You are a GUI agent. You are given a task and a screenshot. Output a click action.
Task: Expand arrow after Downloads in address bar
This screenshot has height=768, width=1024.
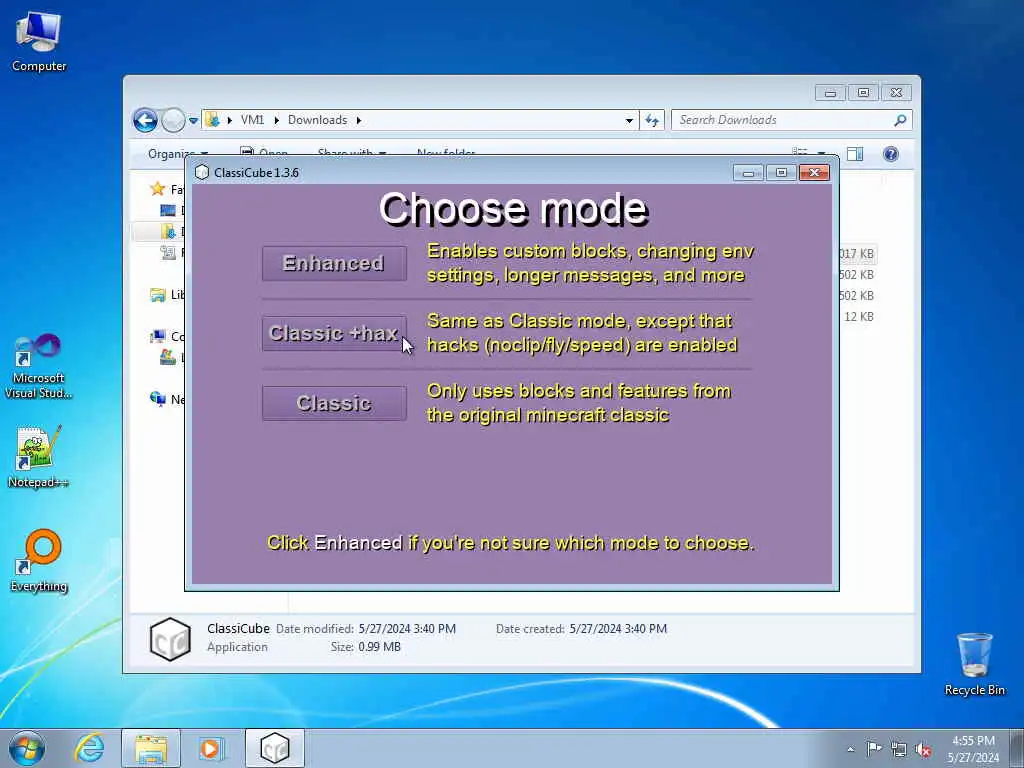tap(359, 120)
